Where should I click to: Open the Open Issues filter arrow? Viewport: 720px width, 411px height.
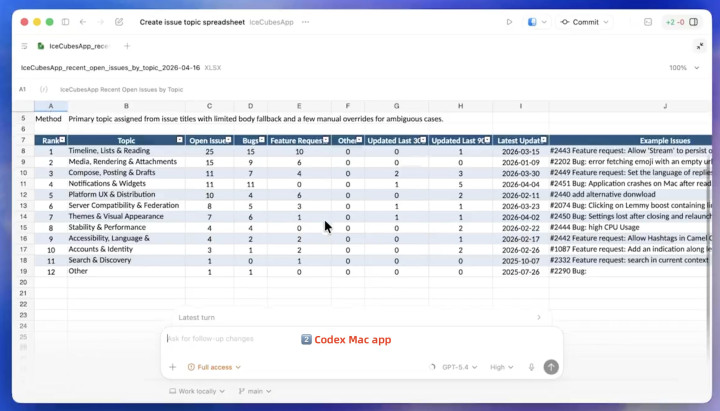pos(228,140)
